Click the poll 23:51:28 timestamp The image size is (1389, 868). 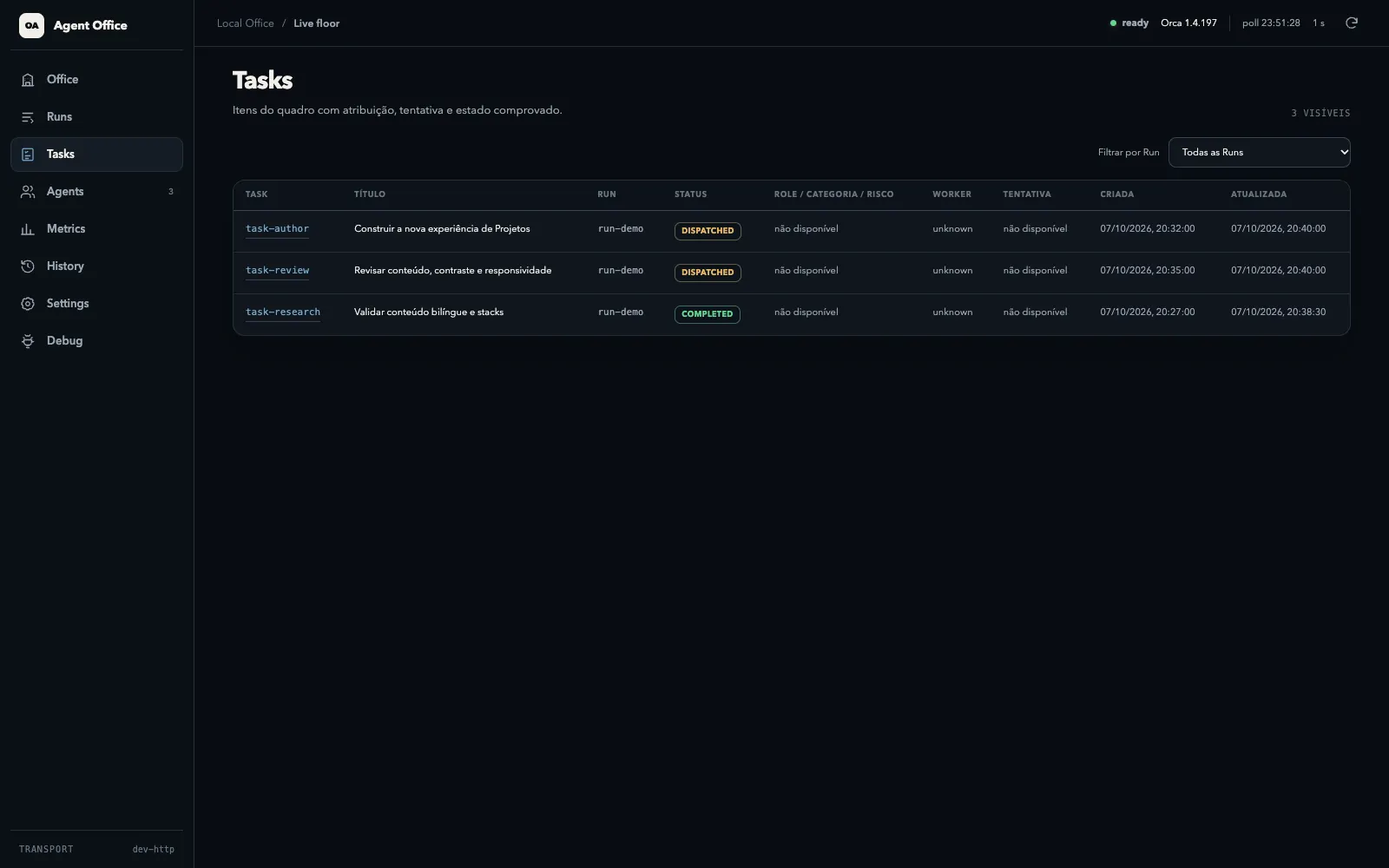(x=1271, y=23)
